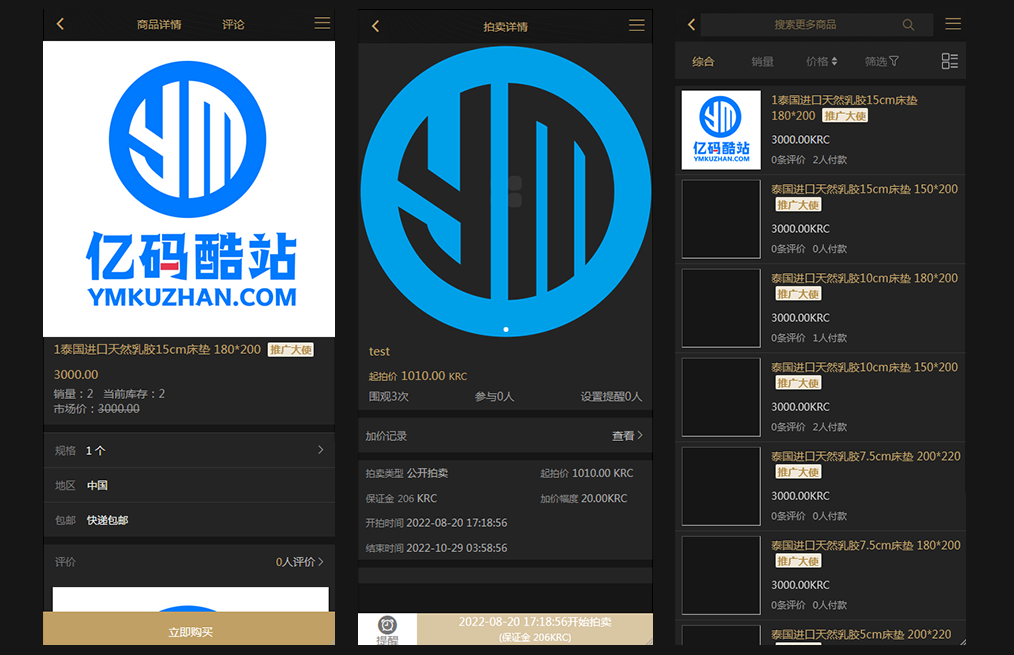Image resolution: width=1014 pixels, height=655 pixels.
Task: Click 设置提醒0人 reminder count
Action: coord(611,396)
